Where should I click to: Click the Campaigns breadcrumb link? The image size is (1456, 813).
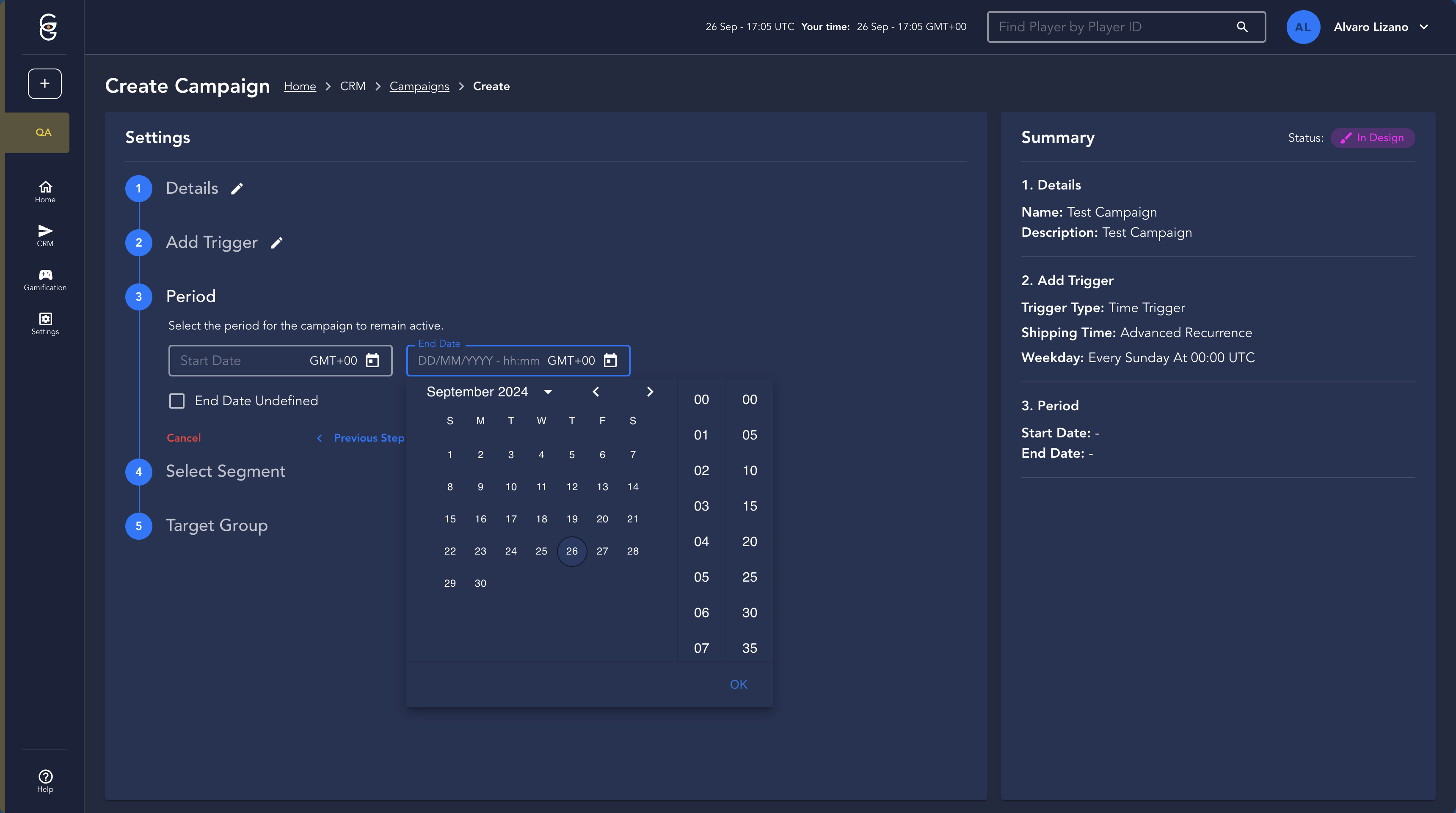pyautogui.click(x=419, y=86)
